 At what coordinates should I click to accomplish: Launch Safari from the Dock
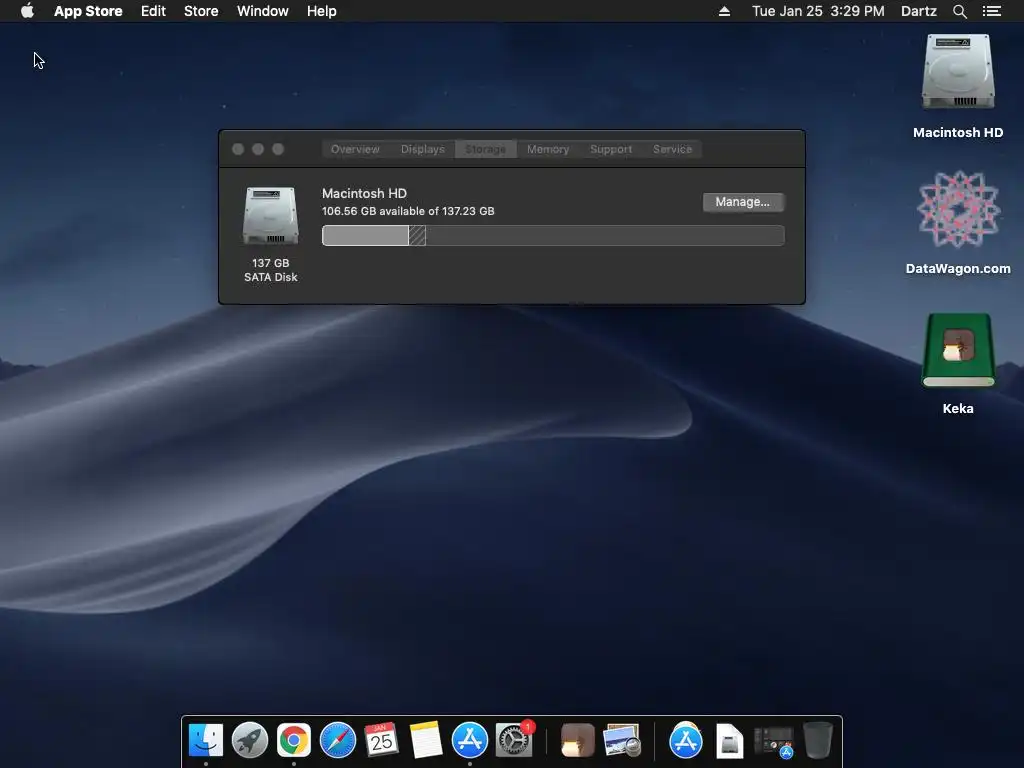(x=338, y=741)
